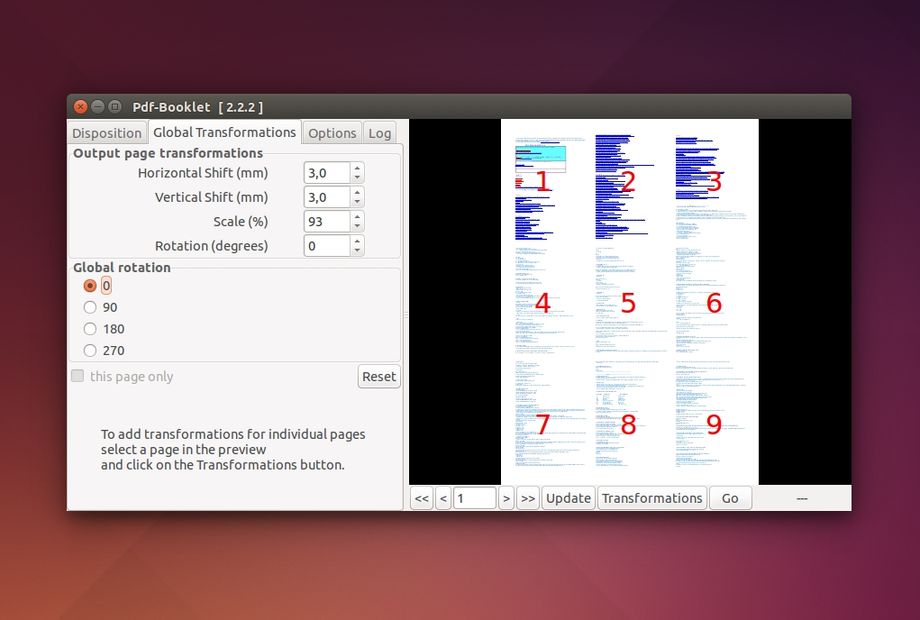Click the Reset button
Viewport: 920px width, 620px height.
point(379,377)
